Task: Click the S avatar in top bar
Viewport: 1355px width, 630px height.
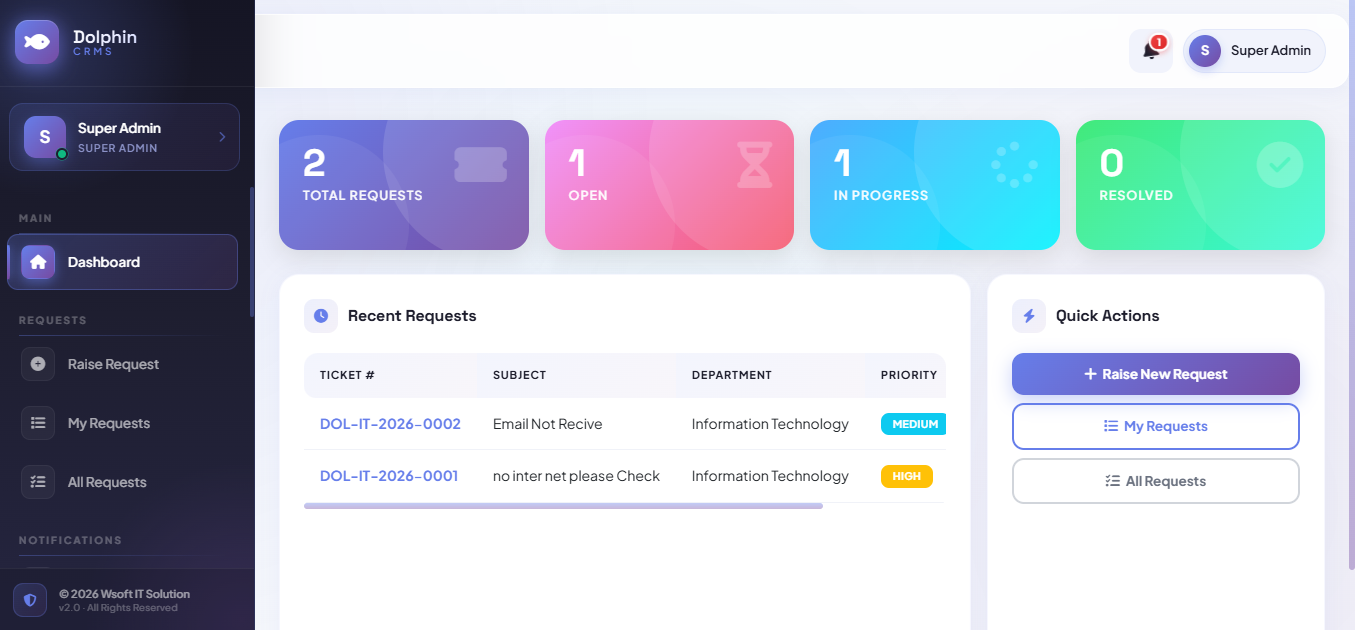Action: click(x=1204, y=51)
